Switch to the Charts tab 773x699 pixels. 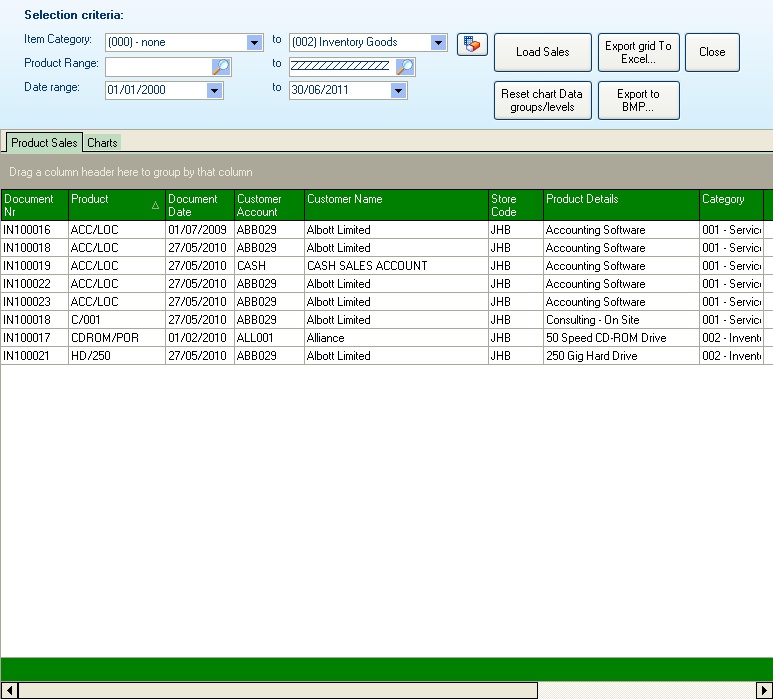tap(102, 143)
